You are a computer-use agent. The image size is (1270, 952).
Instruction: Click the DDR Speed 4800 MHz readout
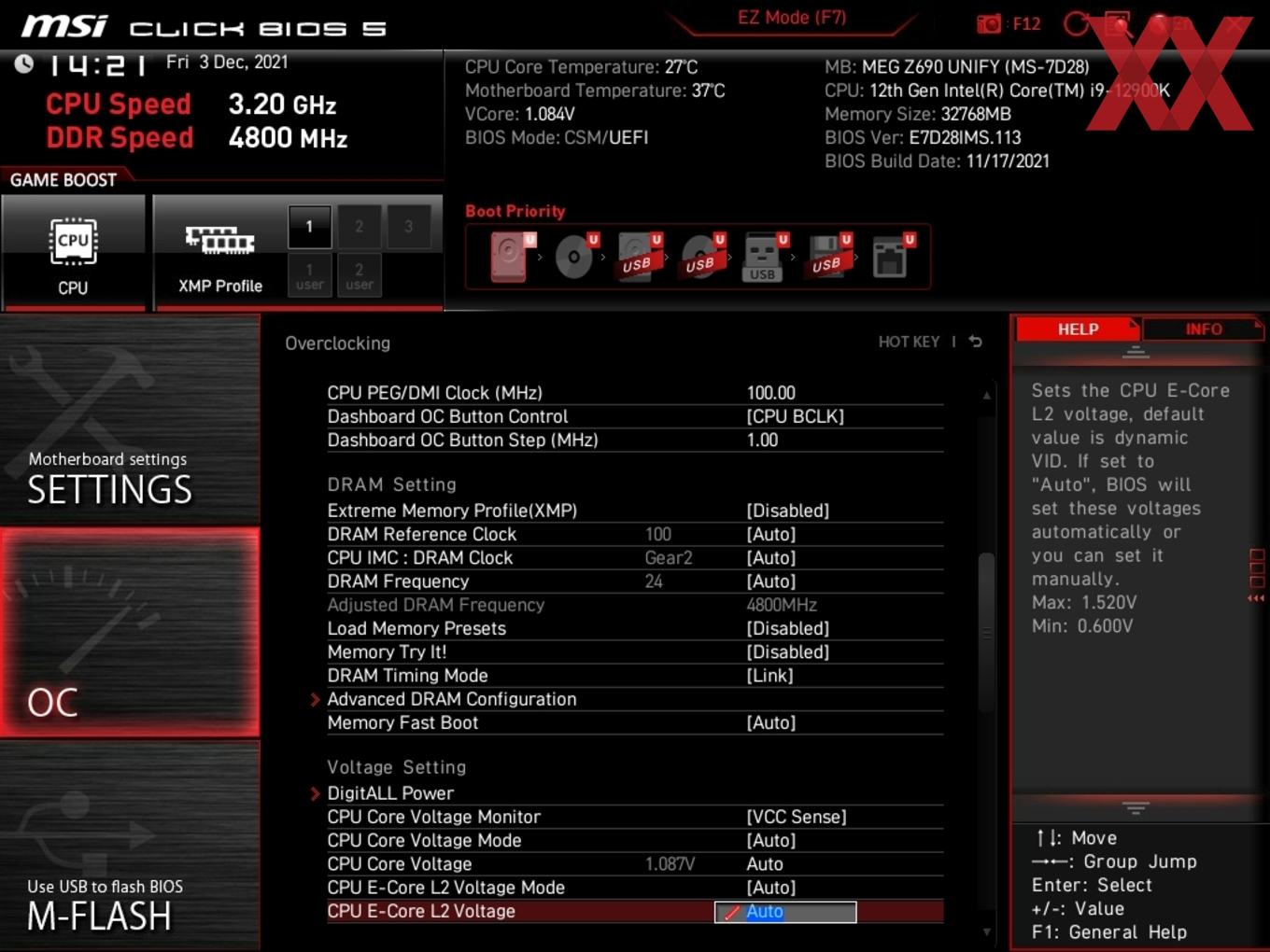pyautogui.click(x=197, y=137)
